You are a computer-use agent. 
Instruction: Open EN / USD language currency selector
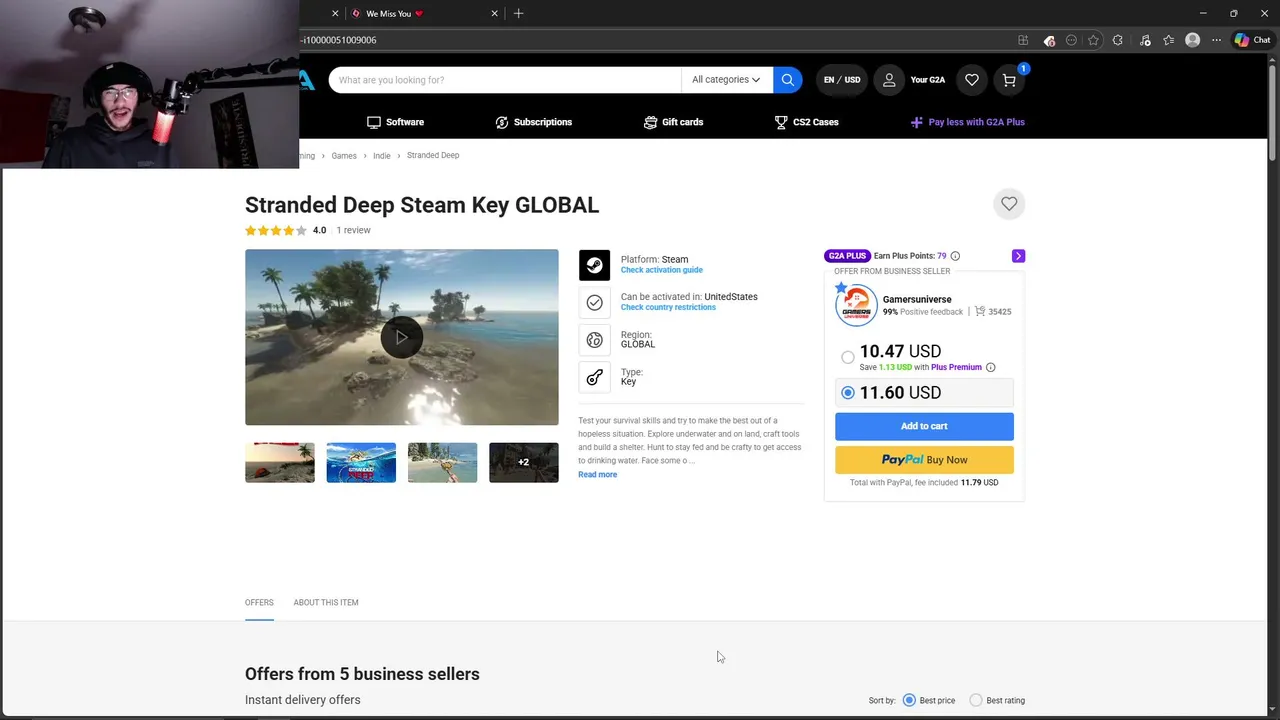pyautogui.click(x=842, y=80)
